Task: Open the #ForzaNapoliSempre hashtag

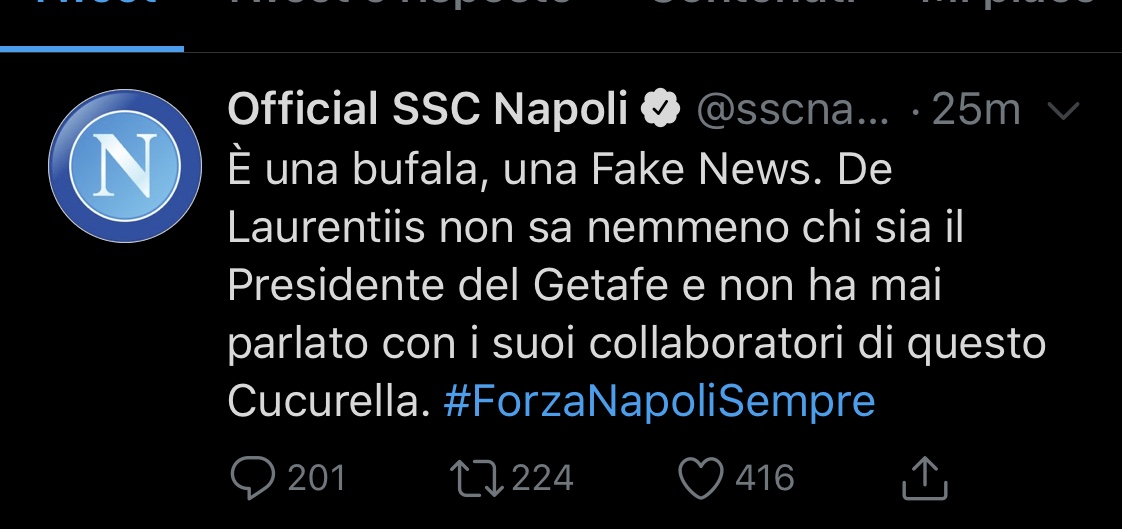Action: tap(659, 402)
